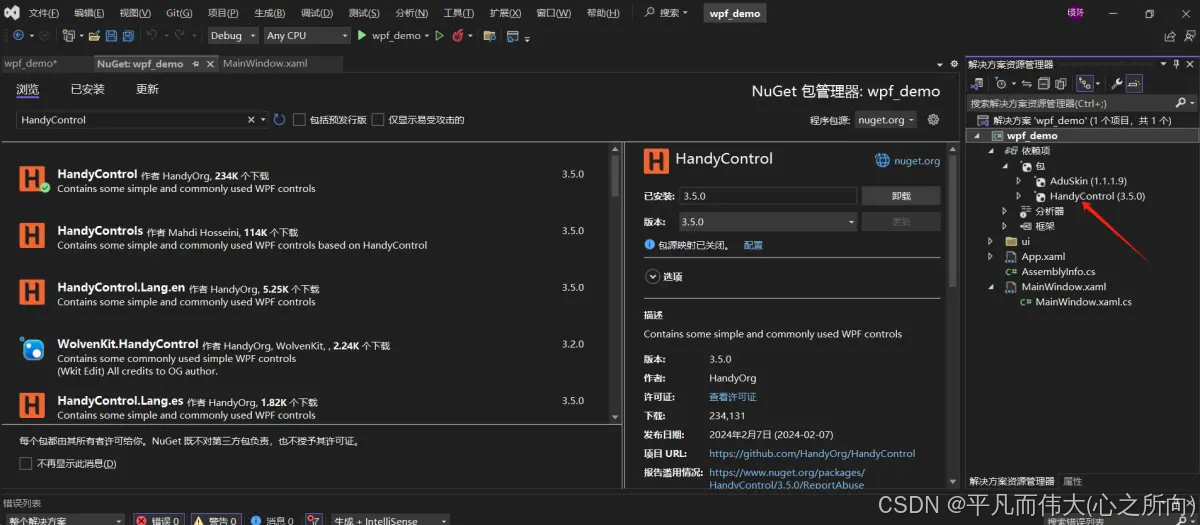Open the nuget.org link
This screenshot has height=525, width=1200.
[x=917, y=160]
